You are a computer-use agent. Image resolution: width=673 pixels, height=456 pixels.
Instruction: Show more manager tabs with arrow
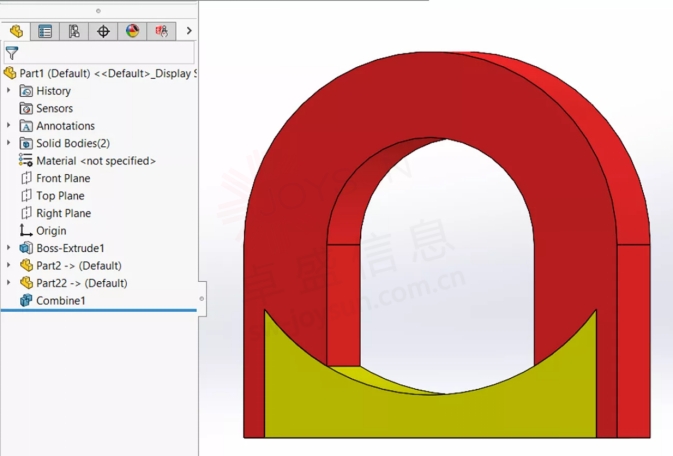coord(189,31)
